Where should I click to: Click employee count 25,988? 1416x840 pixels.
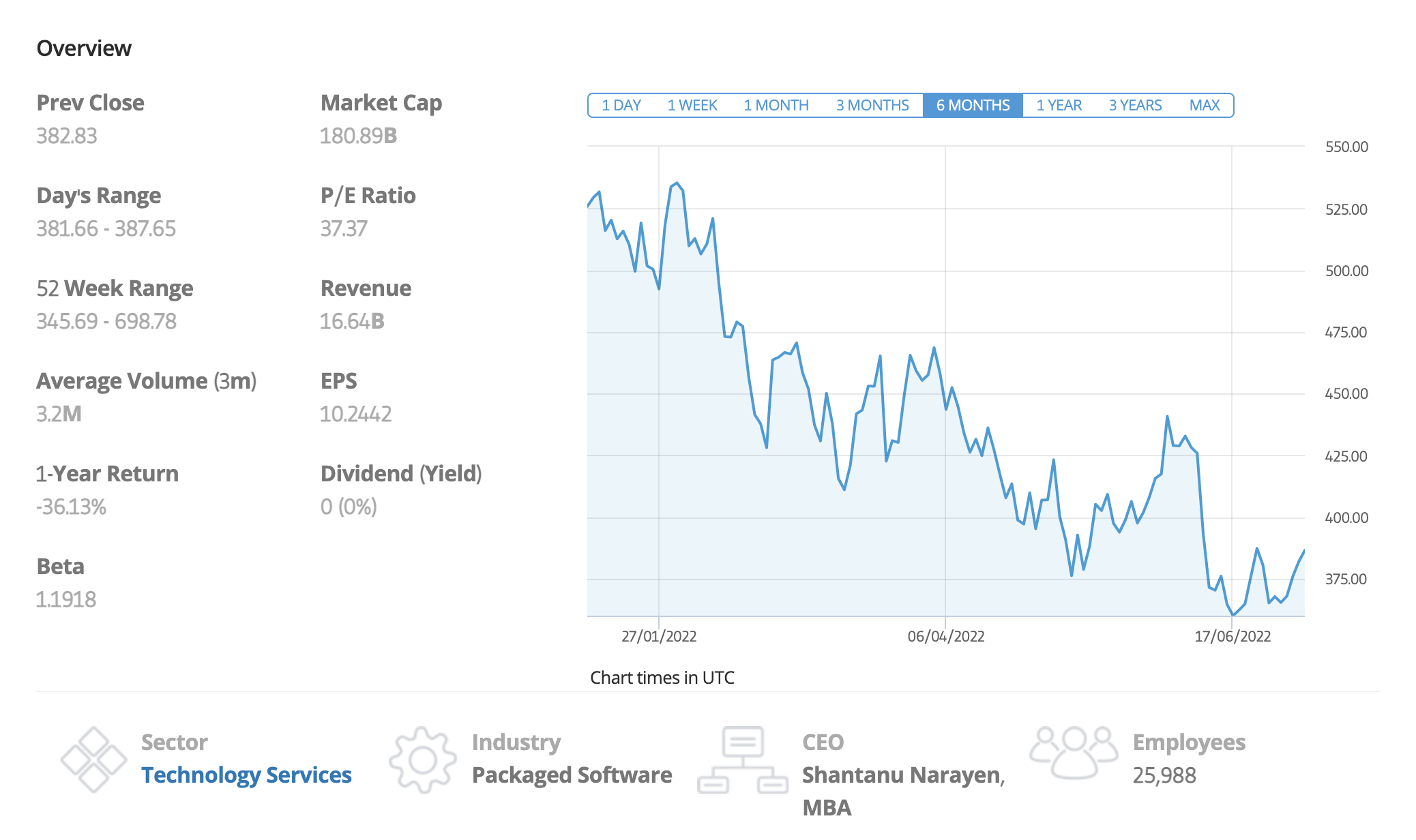point(1164,776)
